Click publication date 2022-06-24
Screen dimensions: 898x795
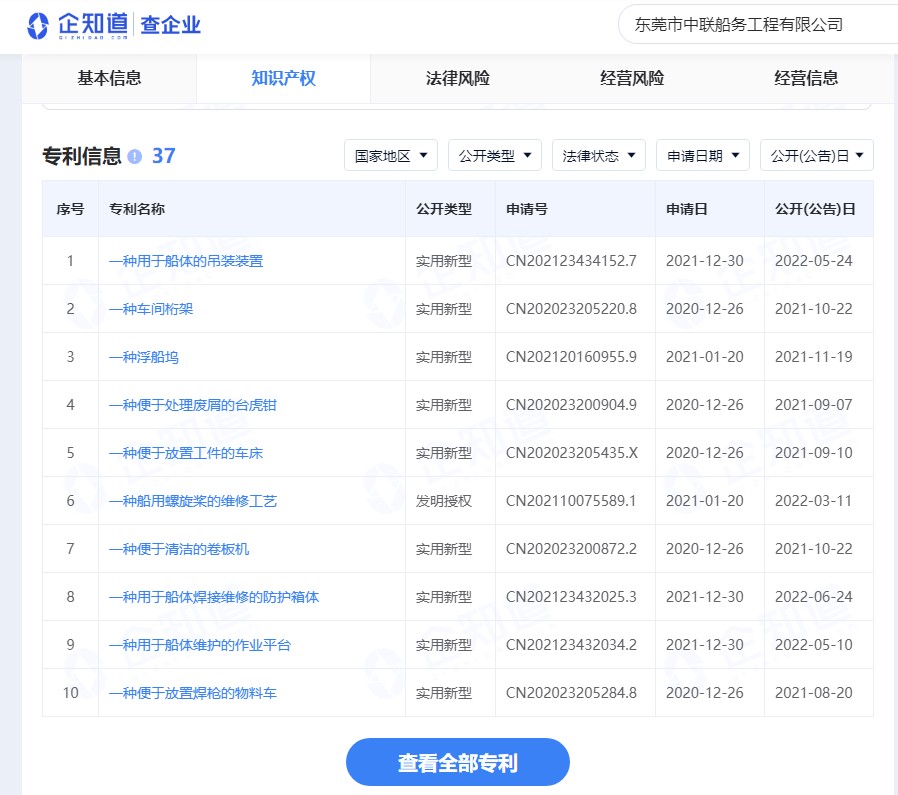(814, 597)
